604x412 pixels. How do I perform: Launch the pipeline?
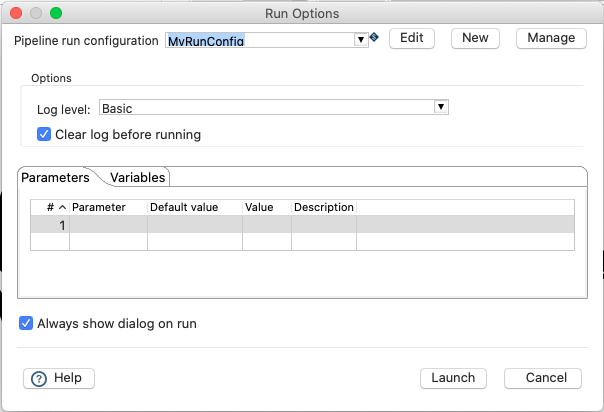[453, 378]
